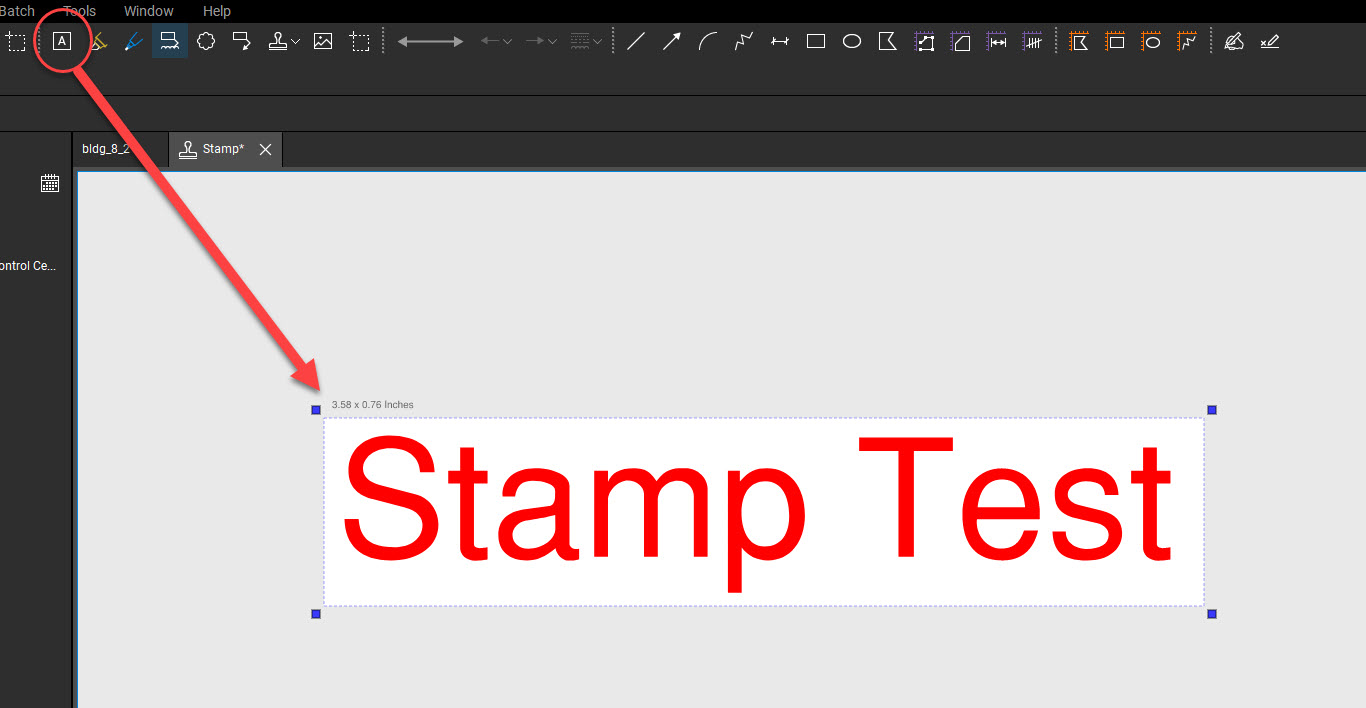Screen dimensions: 1366x708
Task: Open the Tools menu
Action: pos(80,11)
